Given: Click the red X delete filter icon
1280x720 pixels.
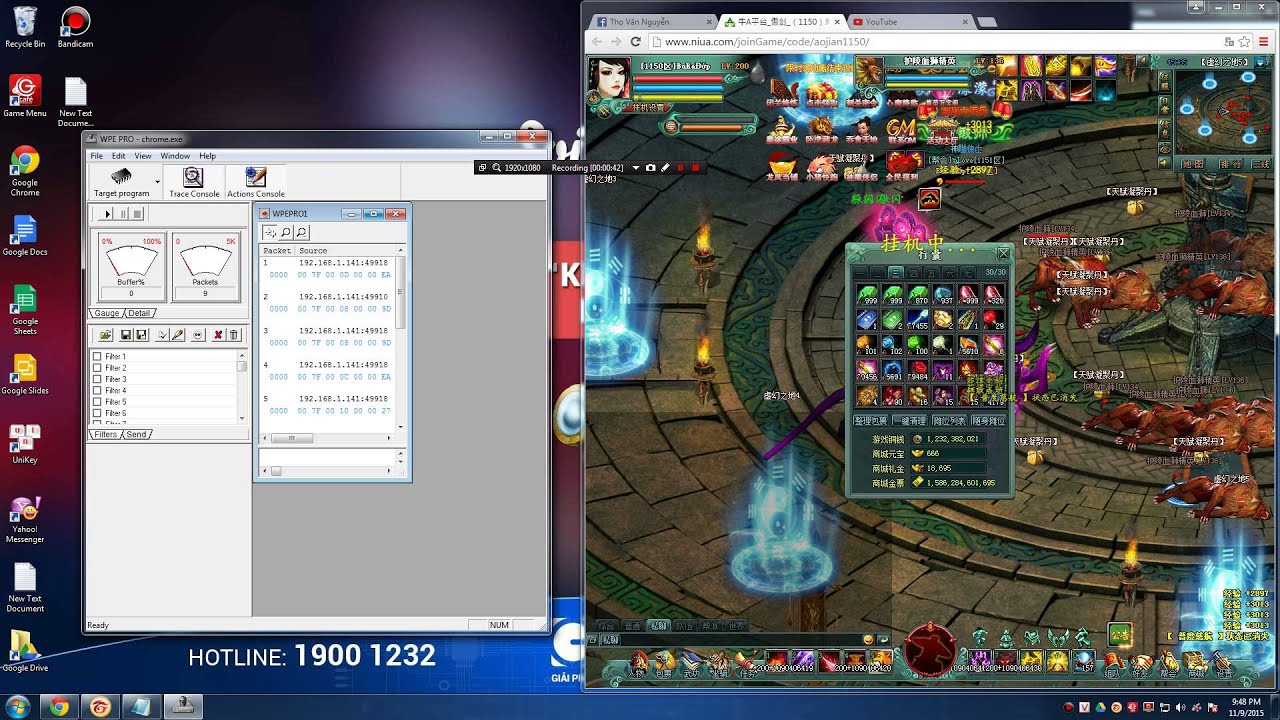Looking at the screenshot, I should tap(218, 334).
